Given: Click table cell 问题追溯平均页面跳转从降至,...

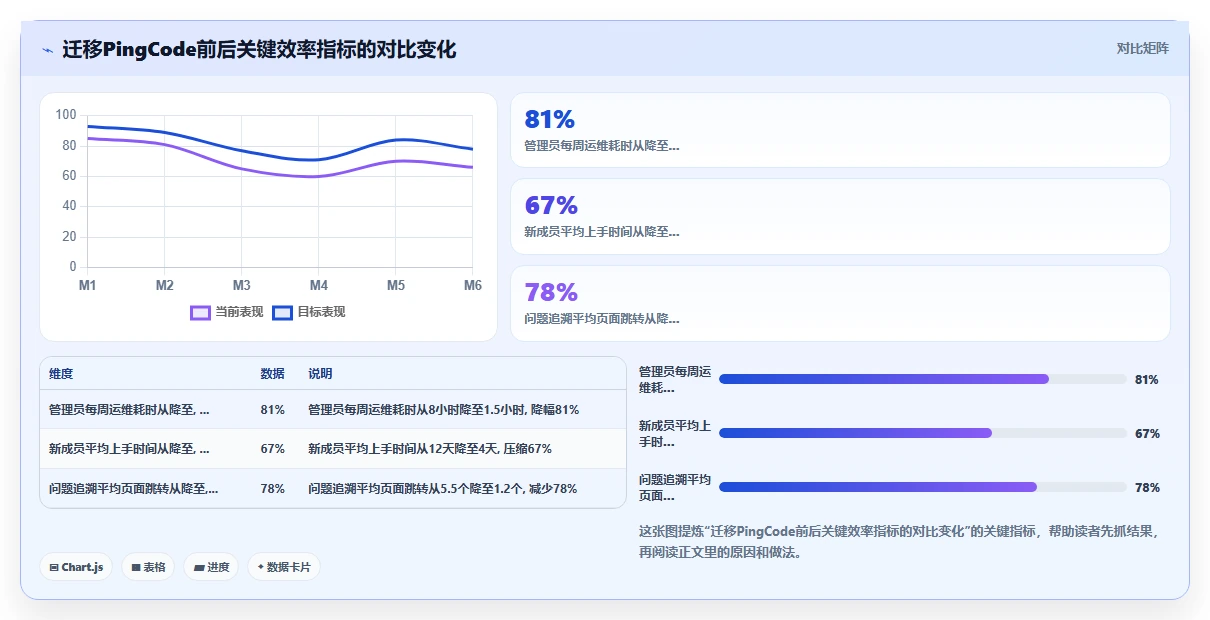Looking at the screenshot, I should point(134,489).
